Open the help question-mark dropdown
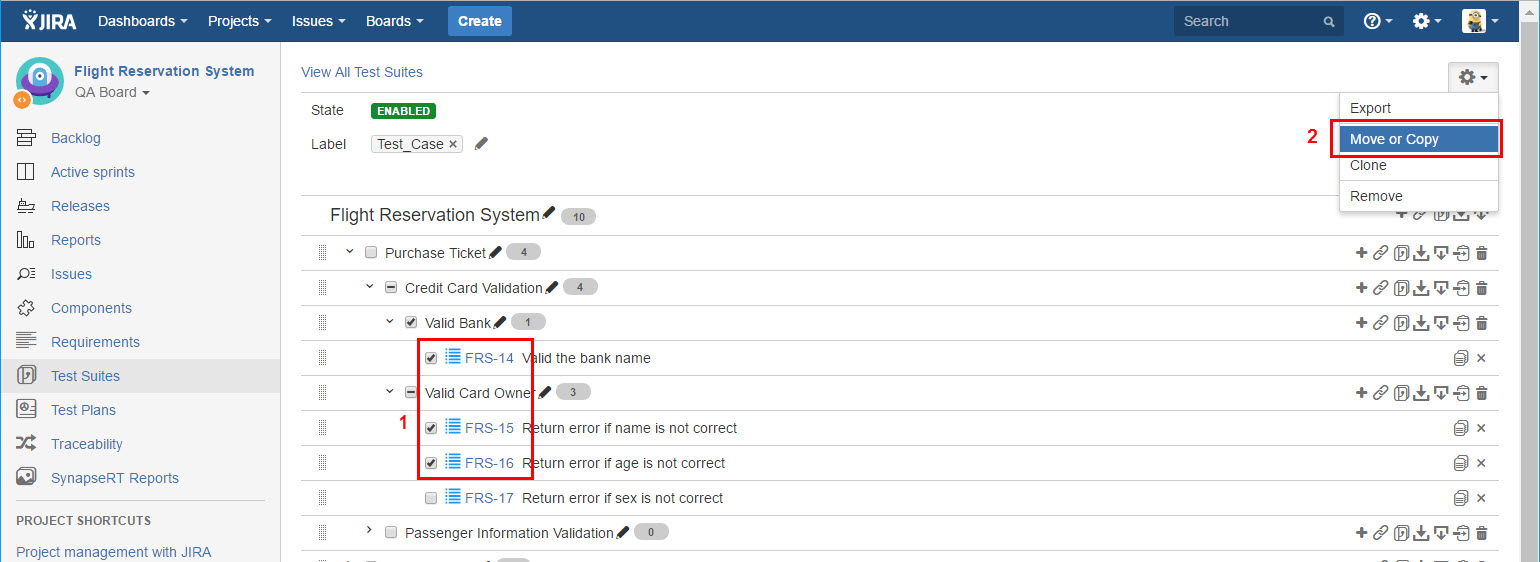The image size is (1540, 562). pos(1378,21)
